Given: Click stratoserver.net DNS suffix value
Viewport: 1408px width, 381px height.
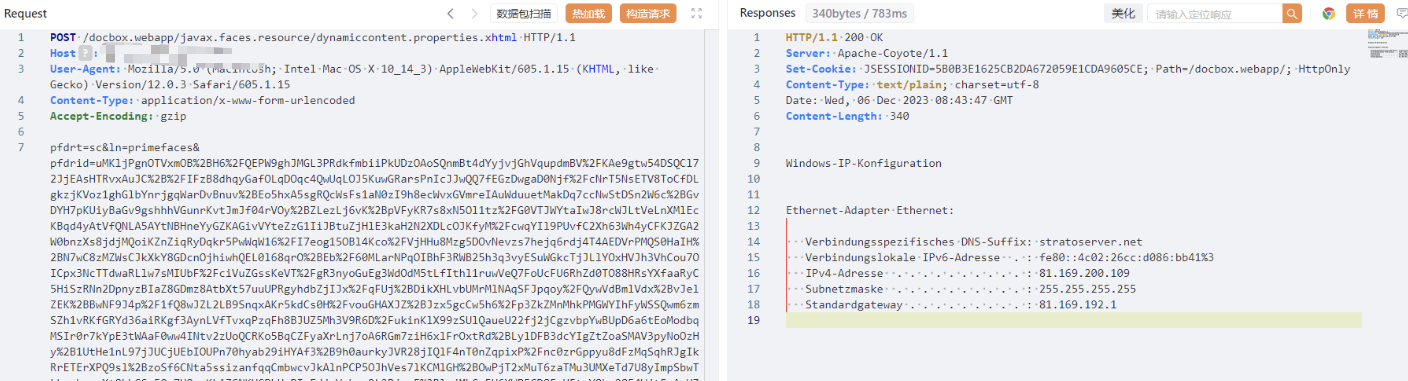Looking at the screenshot, I should pyautogui.click(x=1090, y=242).
